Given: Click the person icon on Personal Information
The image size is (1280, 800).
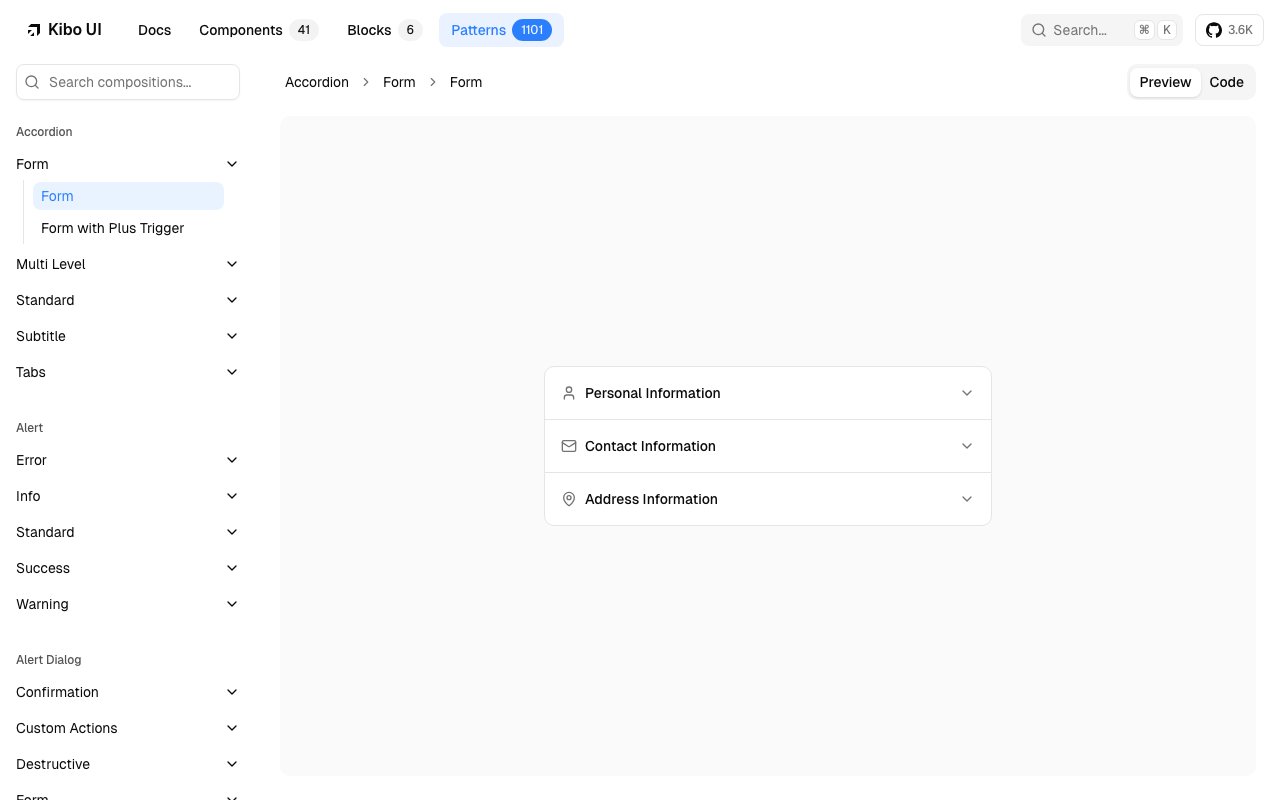Looking at the screenshot, I should click(569, 393).
